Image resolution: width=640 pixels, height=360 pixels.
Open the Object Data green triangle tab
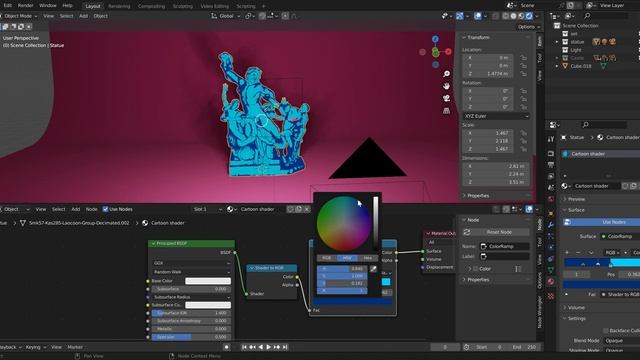pyautogui.click(x=551, y=270)
